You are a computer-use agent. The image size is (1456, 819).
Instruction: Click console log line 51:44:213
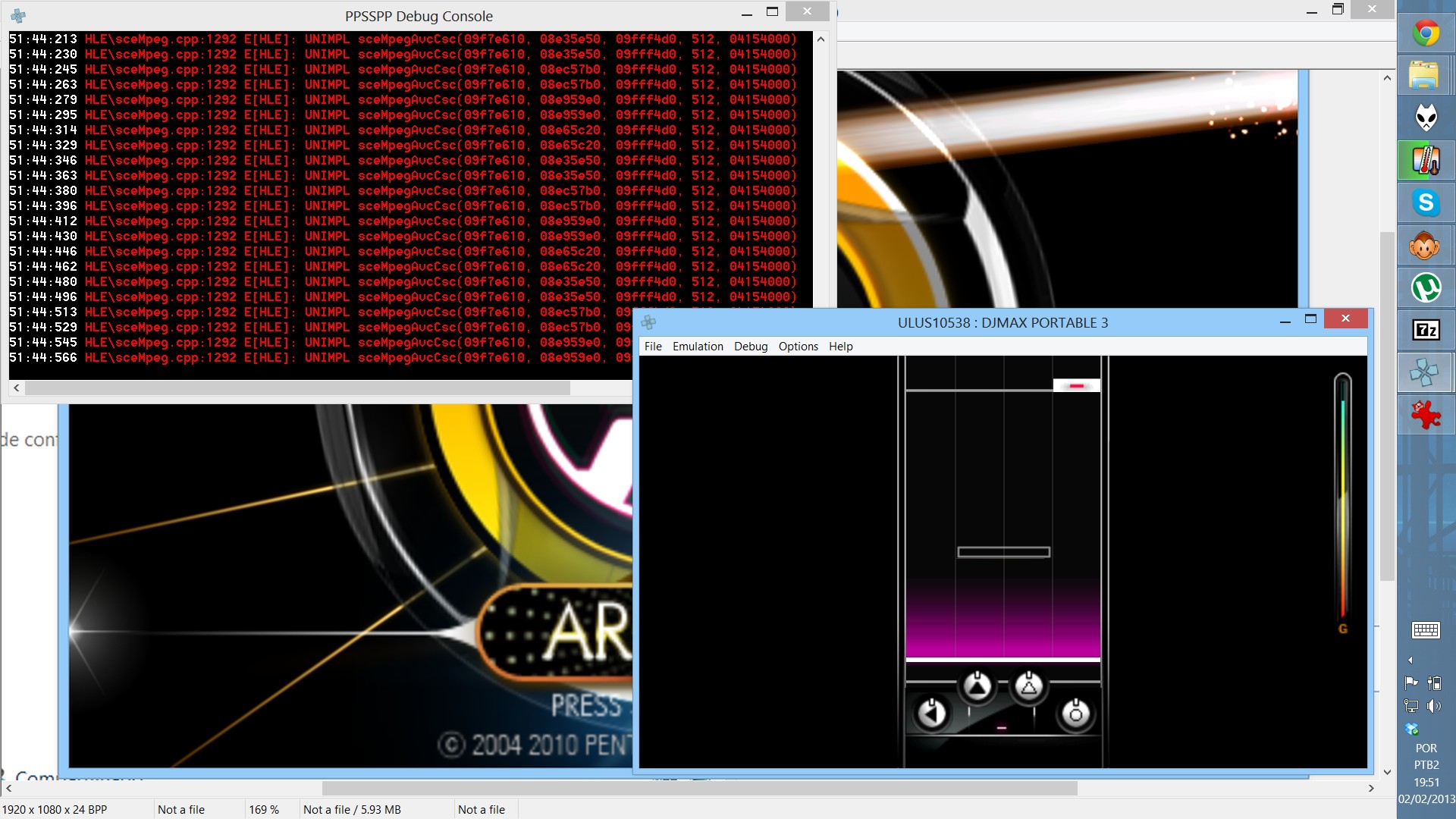coord(403,39)
